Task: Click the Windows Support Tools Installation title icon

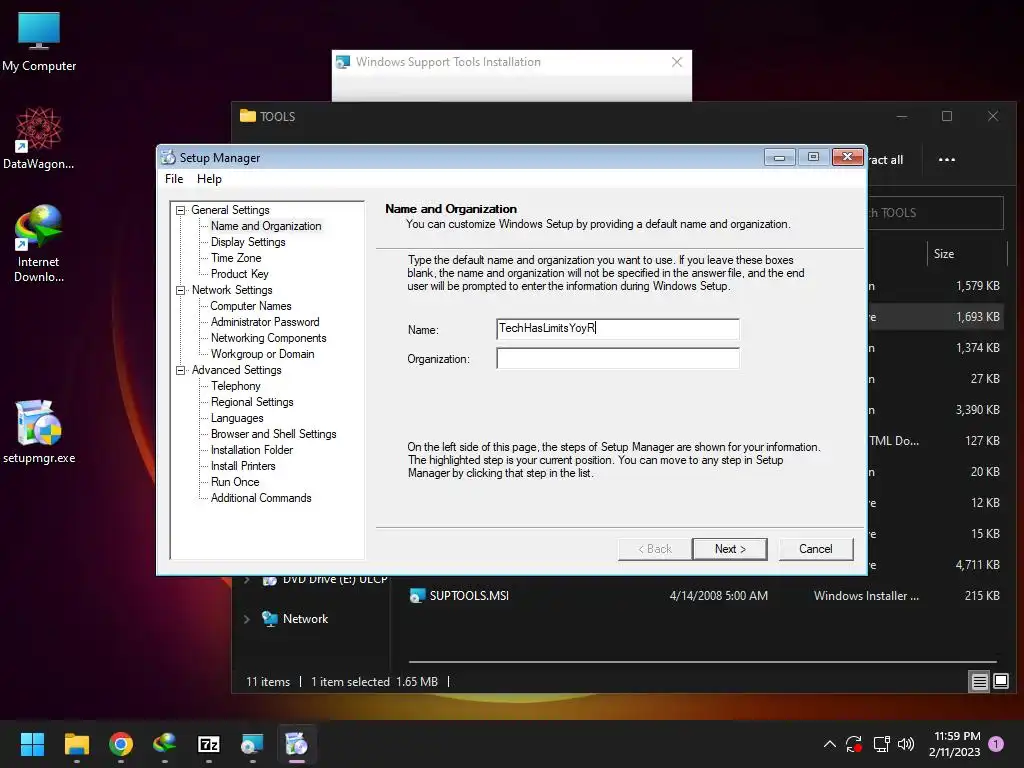Action: (x=343, y=62)
